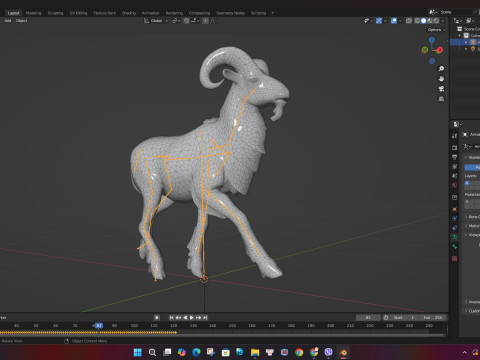Image resolution: width=480 pixels, height=360 pixels.
Task: Switch perspective/orthographic grid icon
Action: pyautogui.click(x=441, y=99)
